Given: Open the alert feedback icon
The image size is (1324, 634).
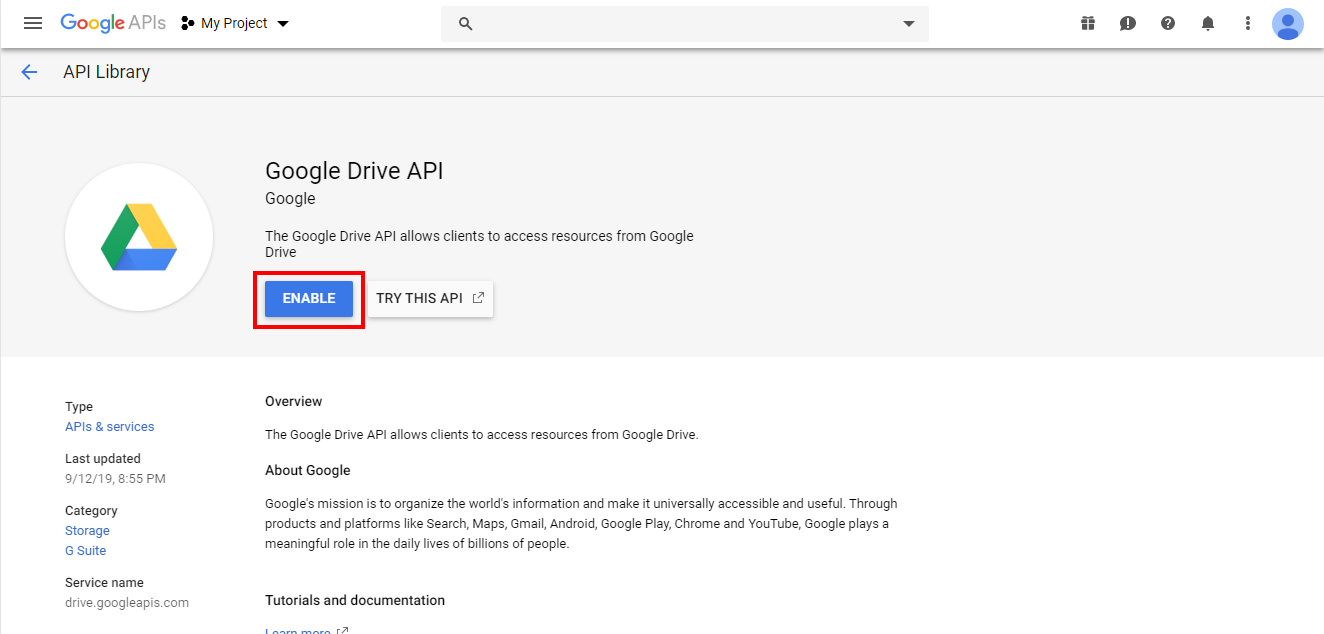Looking at the screenshot, I should point(1128,23).
